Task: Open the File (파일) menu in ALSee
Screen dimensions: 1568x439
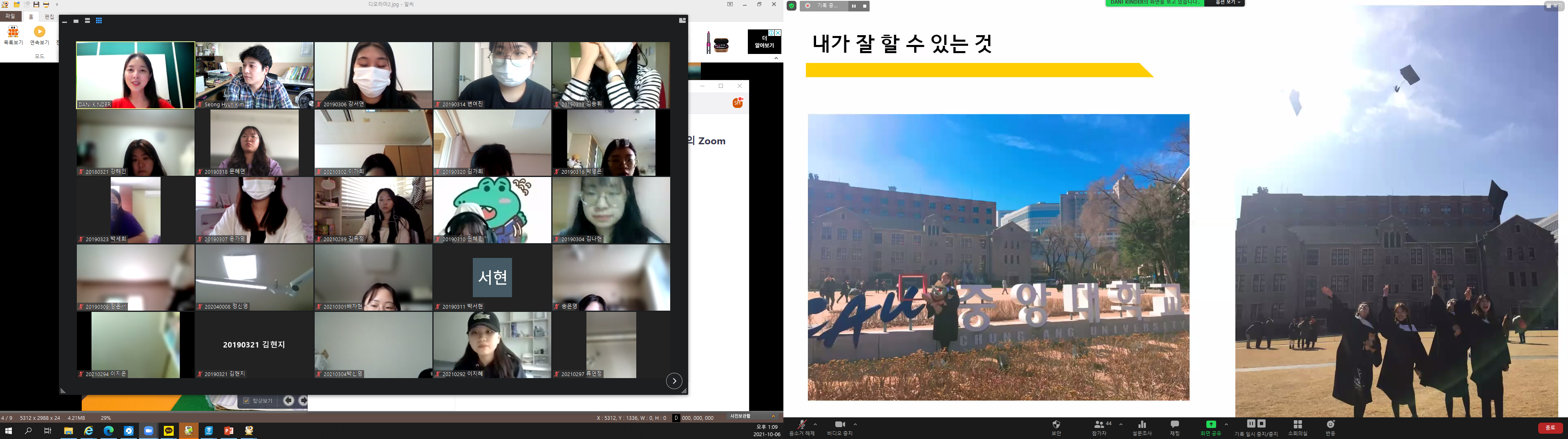Action: click(x=10, y=16)
